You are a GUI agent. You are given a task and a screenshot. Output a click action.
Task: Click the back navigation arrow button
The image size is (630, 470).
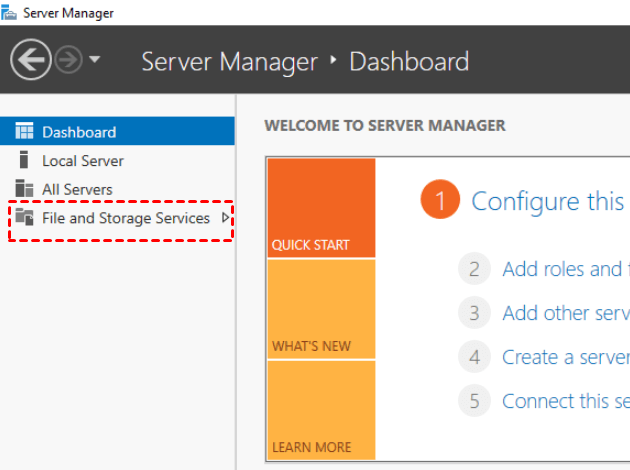pos(31,61)
